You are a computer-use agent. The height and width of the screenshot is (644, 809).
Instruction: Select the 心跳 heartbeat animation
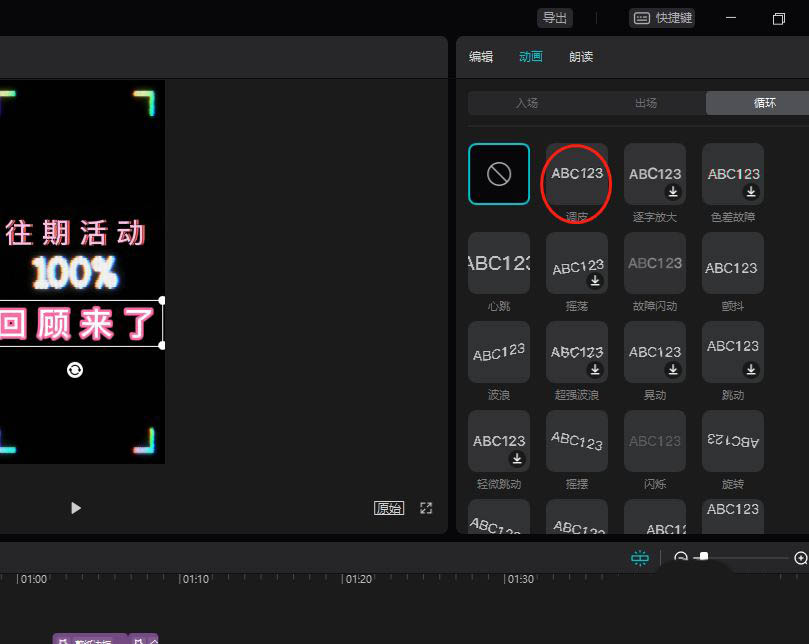[x=498, y=262]
